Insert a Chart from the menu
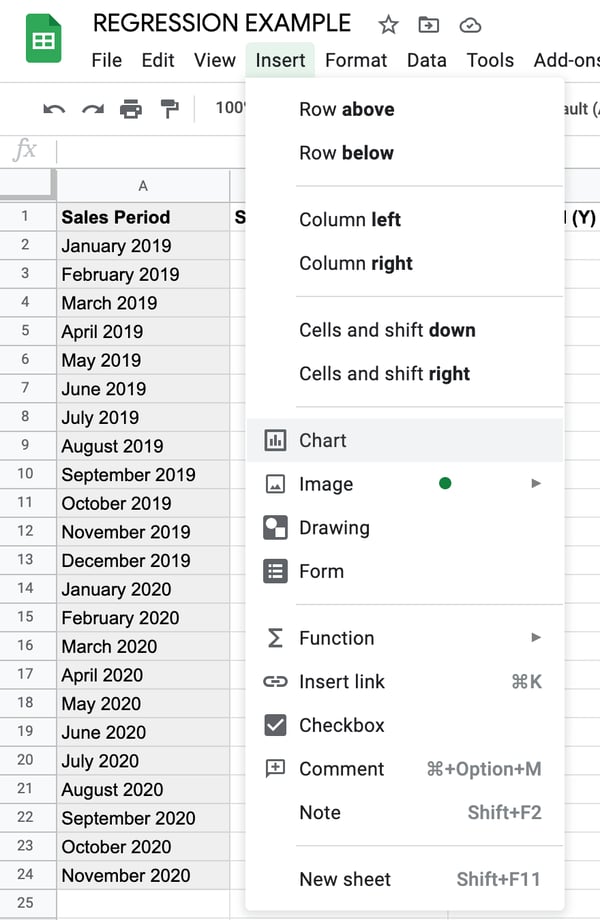The width and height of the screenshot is (600, 920). click(x=322, y=440)
